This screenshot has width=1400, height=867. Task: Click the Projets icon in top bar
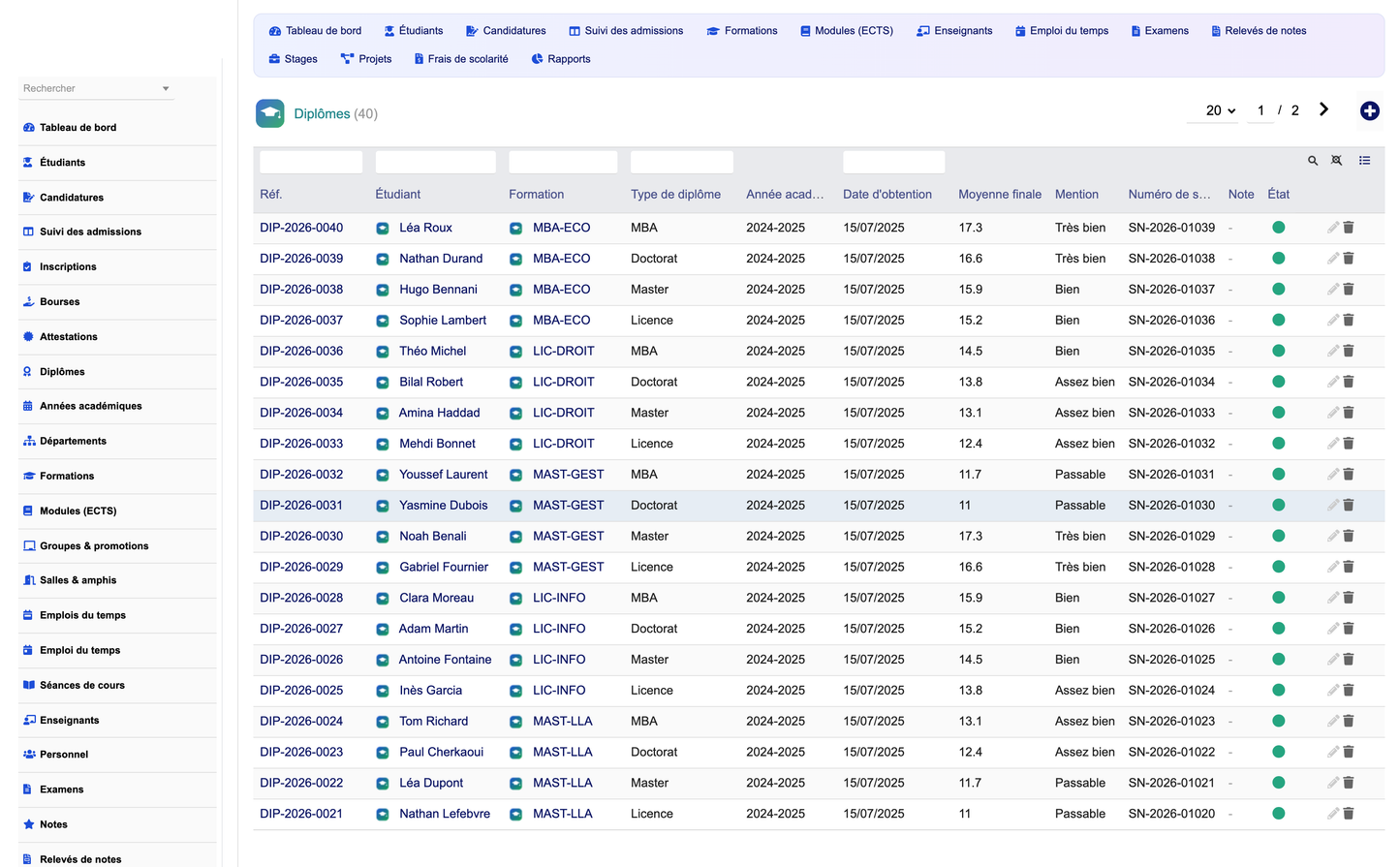click(x=347, y=59)
